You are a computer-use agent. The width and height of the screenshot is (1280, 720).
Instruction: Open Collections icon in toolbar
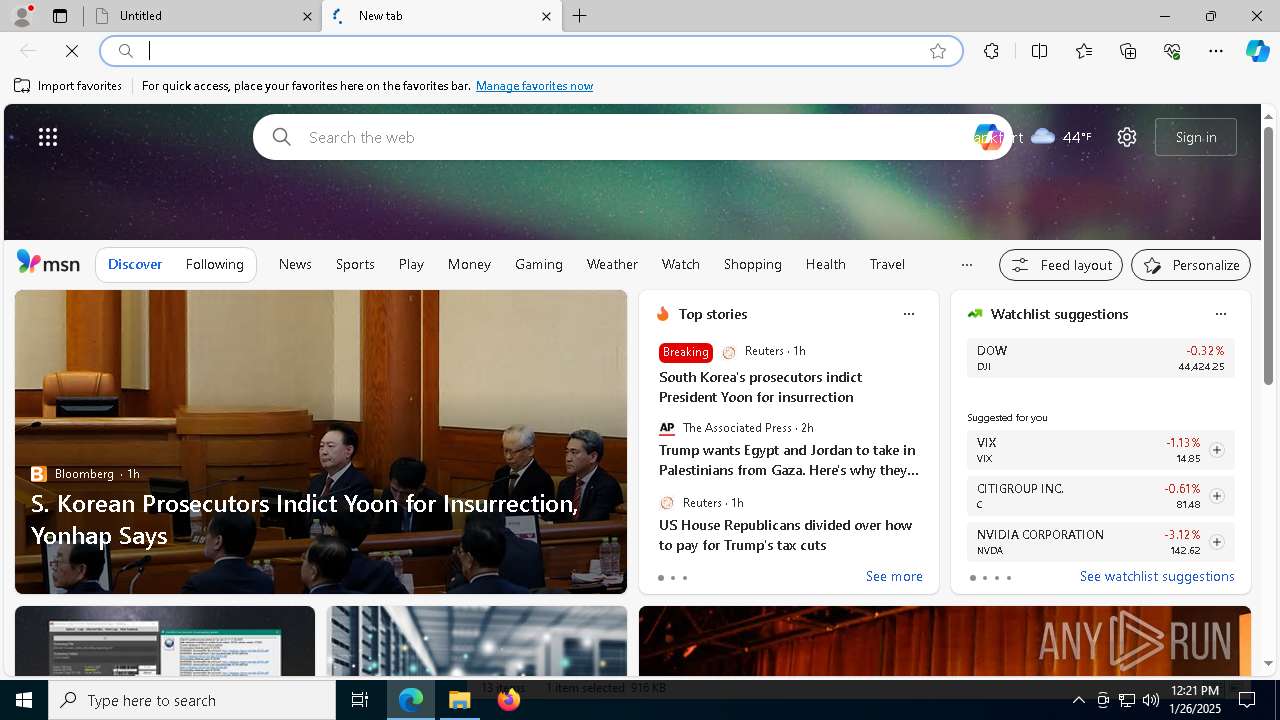(1128, 51)
